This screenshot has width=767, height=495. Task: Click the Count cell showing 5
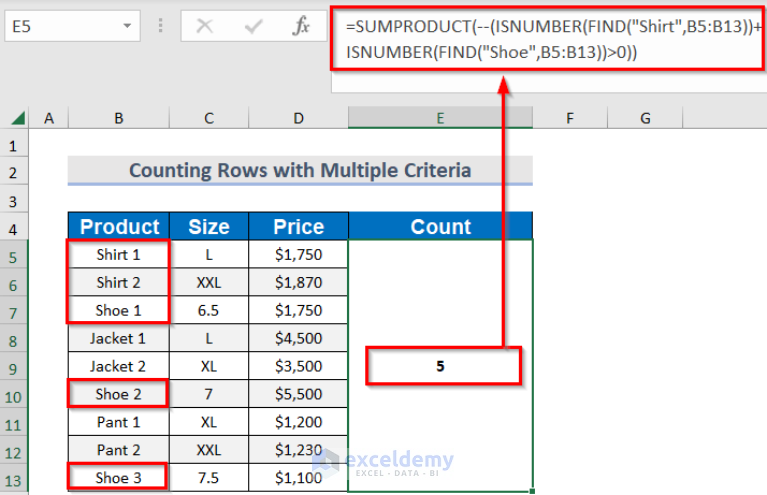(x=440, y=366)
